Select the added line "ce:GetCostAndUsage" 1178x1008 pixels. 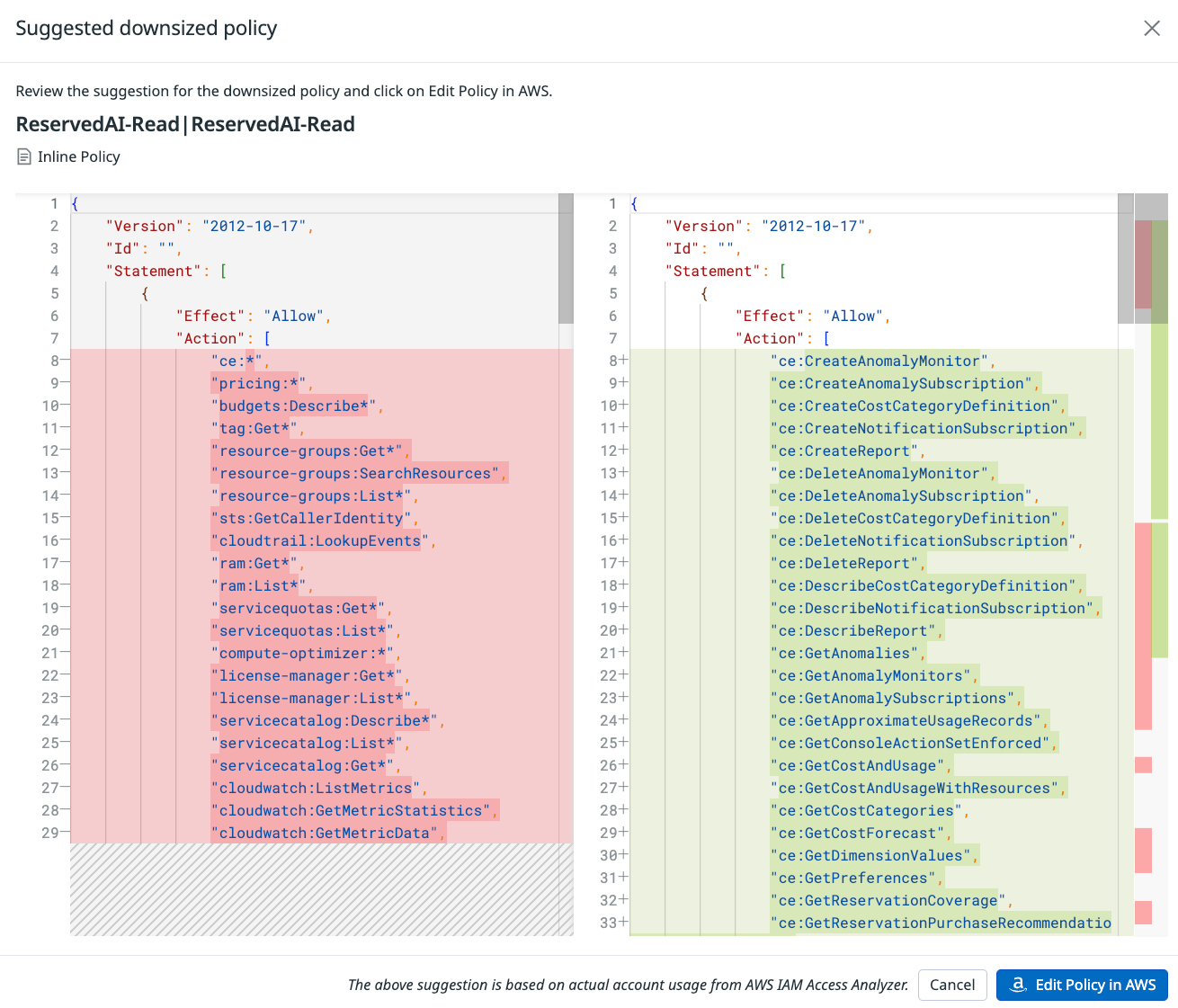(857, 764)
